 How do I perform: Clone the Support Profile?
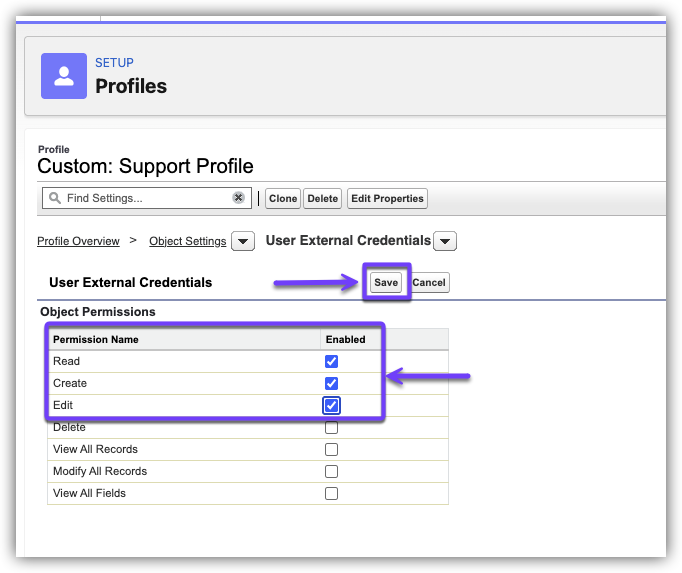point(283,199)
